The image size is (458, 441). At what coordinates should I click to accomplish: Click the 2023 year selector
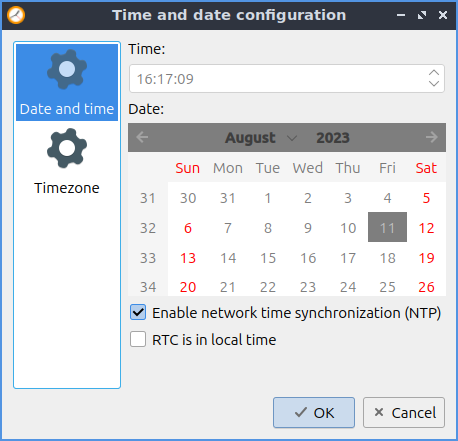(x=333, y=138)
